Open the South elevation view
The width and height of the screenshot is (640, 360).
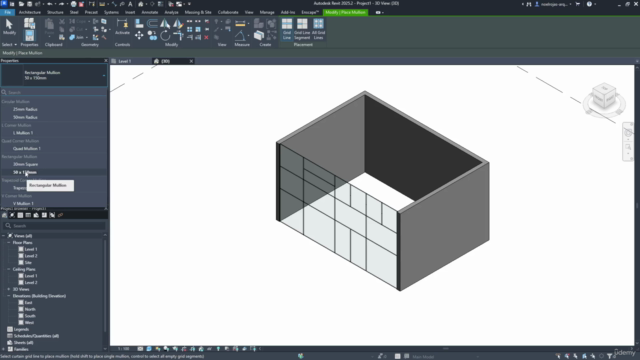click(30, 316)
